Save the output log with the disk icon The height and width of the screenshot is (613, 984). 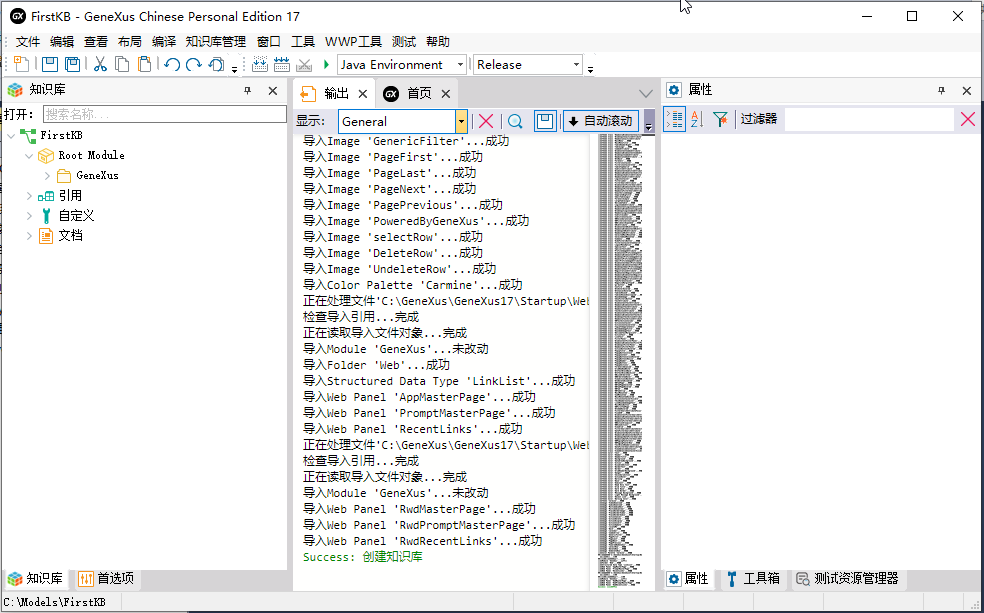tap(545, 121)
